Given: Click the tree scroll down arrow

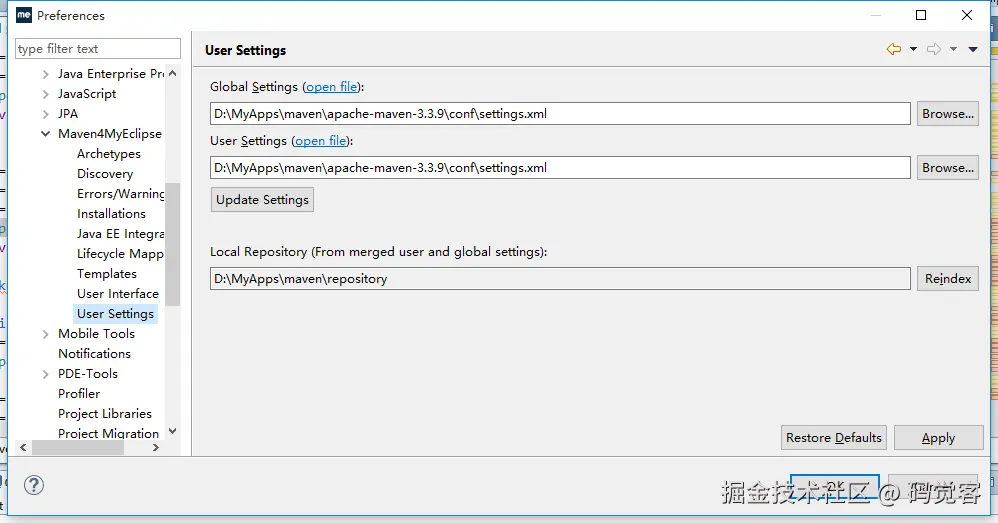Looking at the screenshot, I should (172, 431).
